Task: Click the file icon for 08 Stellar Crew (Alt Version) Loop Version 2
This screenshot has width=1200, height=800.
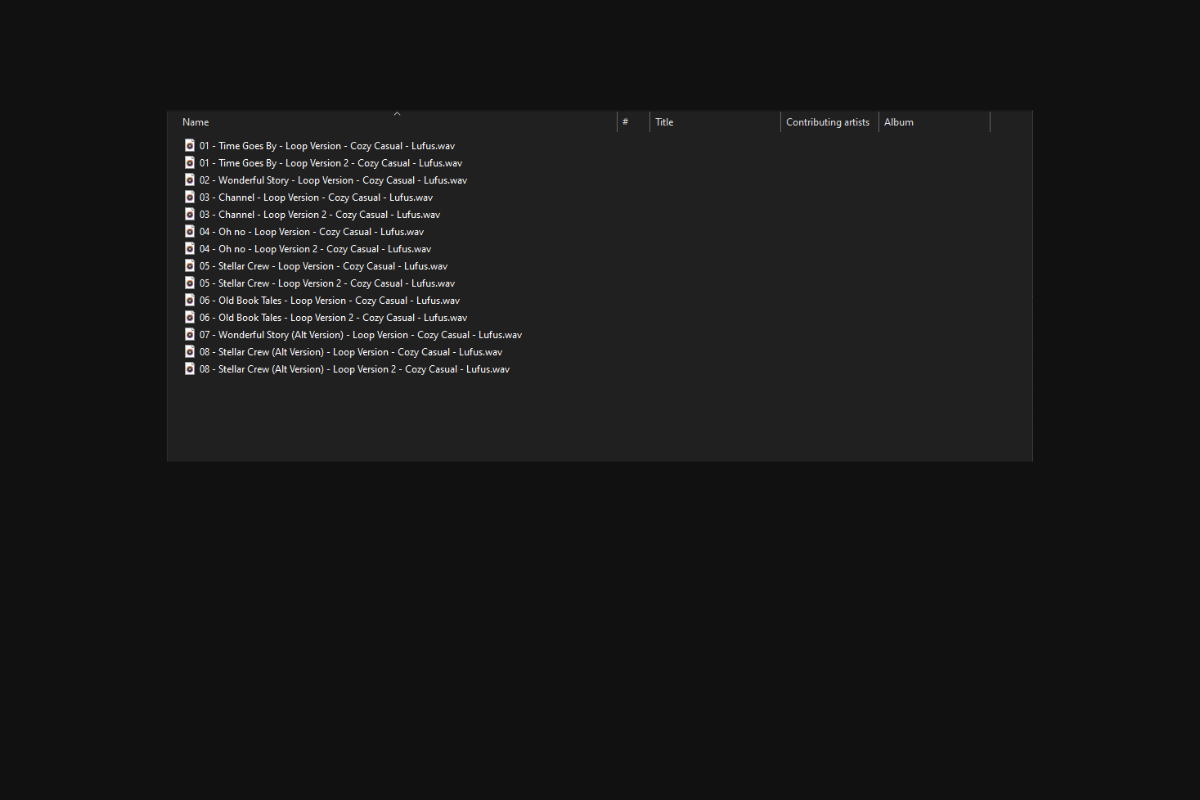Action: [x=189, y=369]
